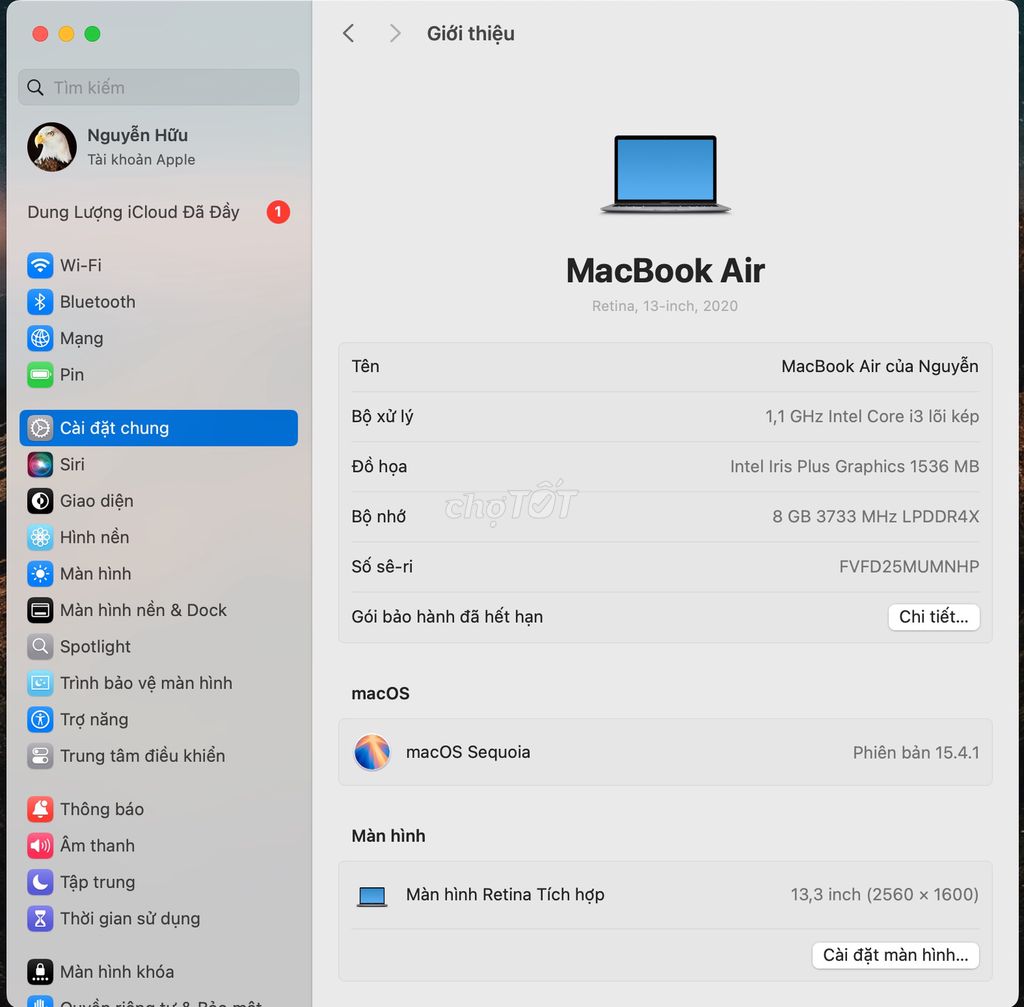Screen dimensions: 1024x1007
Task: Open the Mạng network globe icon
Action: tap(40, 338)
